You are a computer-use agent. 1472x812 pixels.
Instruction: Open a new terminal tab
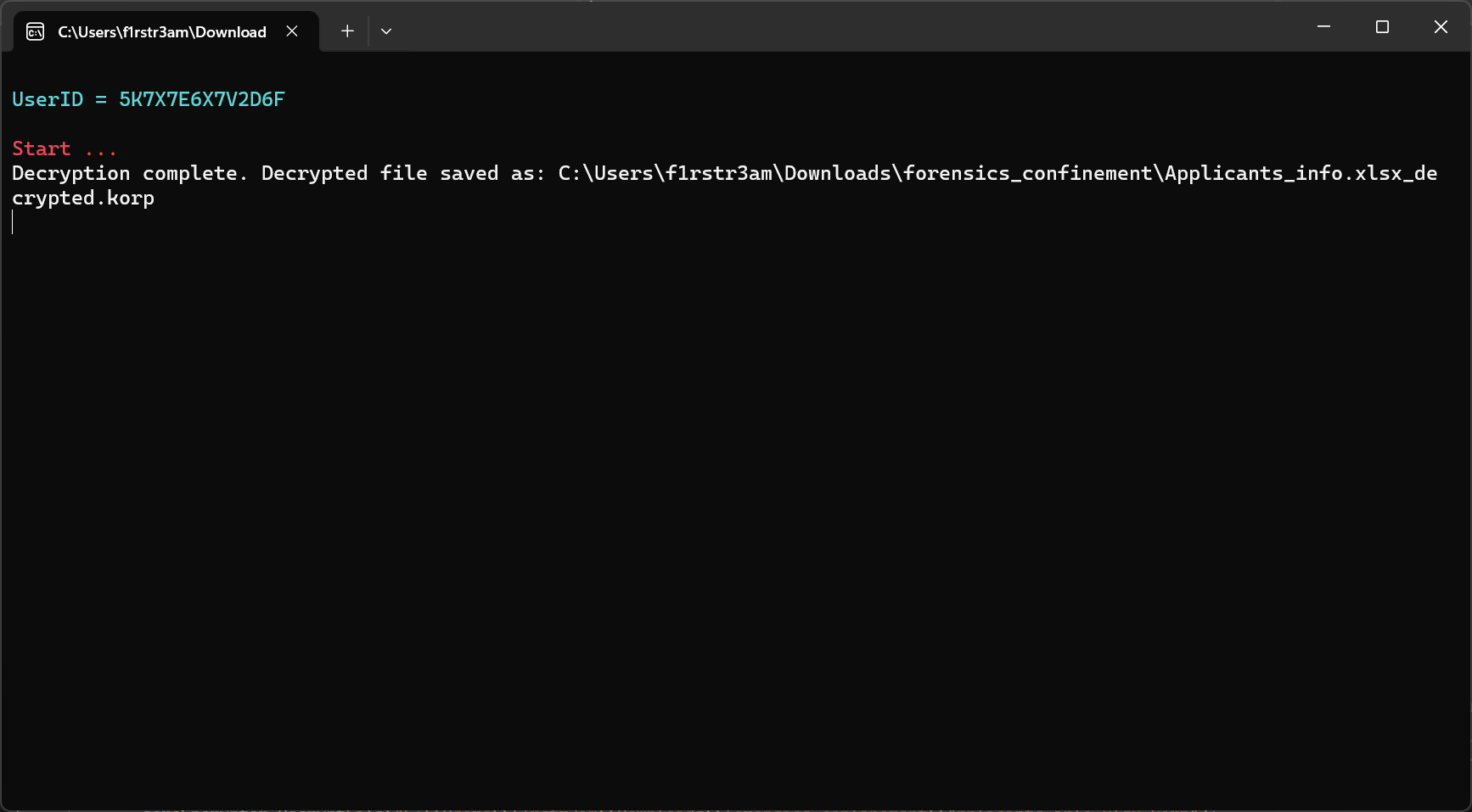coord(347,31)
